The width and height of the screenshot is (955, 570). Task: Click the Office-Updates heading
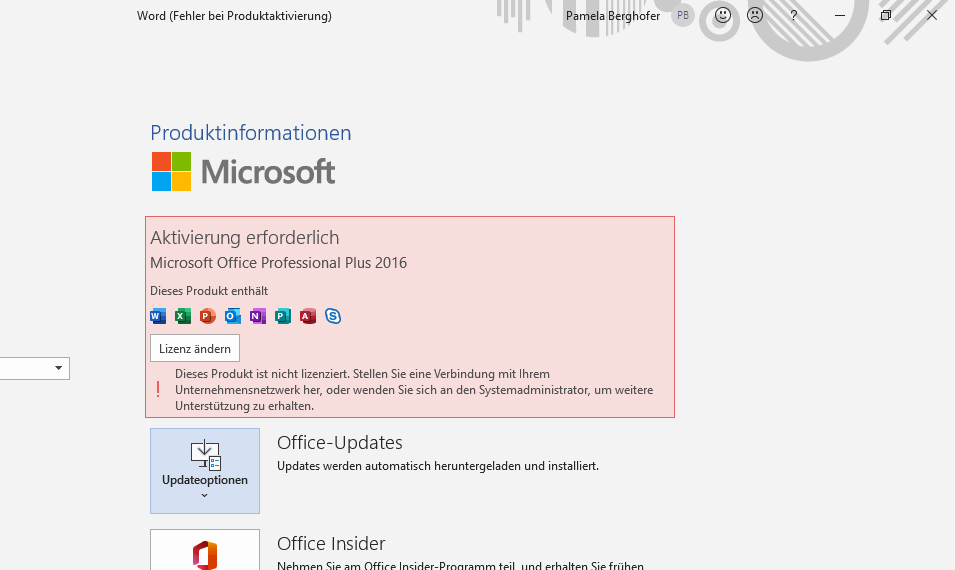point(340,443)
